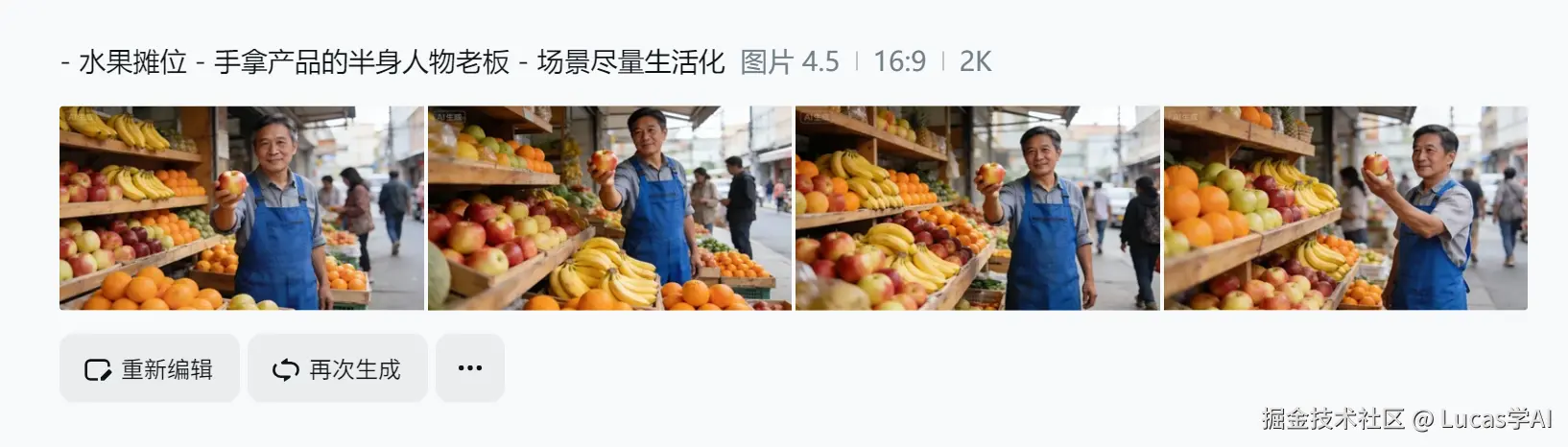Open the third generated thumbnail

click(978, 208)
